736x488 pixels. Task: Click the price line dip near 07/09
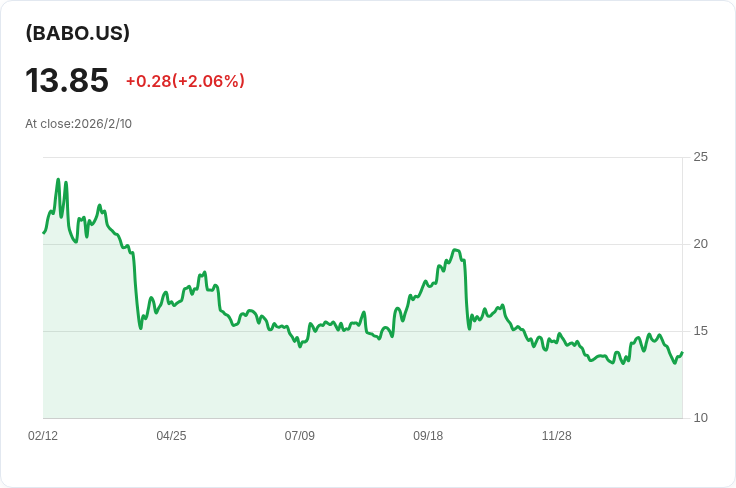click(300, 346)
